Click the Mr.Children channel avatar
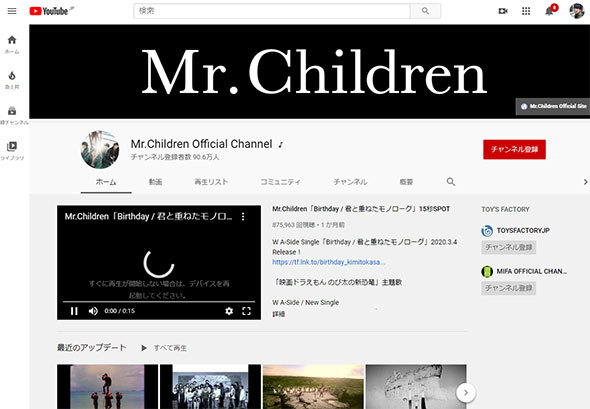 [100, 150]
